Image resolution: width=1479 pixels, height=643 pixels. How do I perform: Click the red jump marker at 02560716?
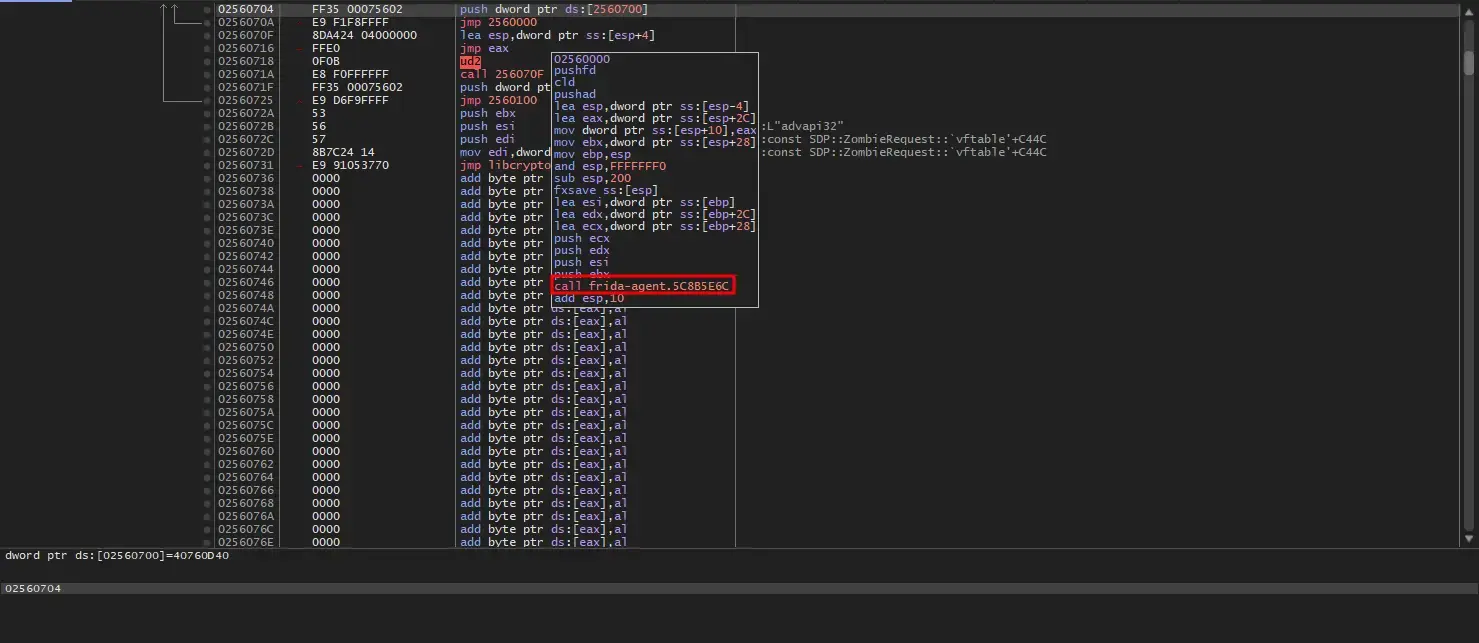pyautogui.click(x=301, y=49)
